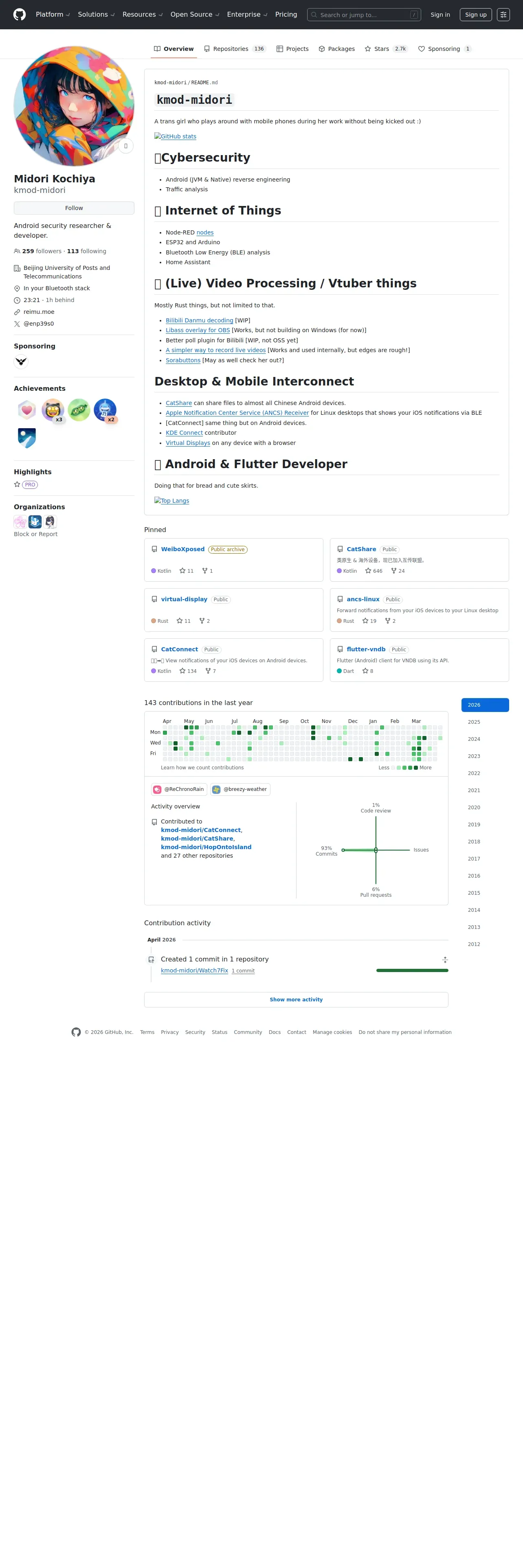The width and height of the screenshot is (523, 1568).
Task: View CatConnect's 134 stargazers
Action: pos(188,671)
